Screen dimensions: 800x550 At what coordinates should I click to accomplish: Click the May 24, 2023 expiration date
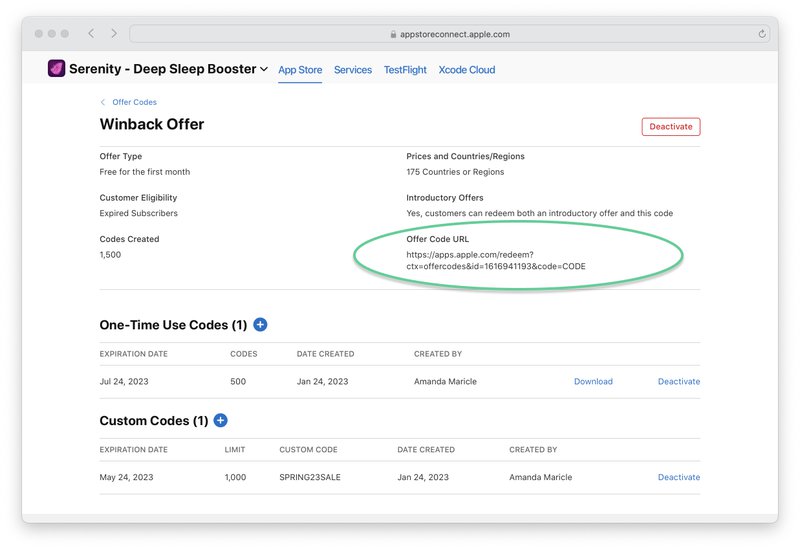tap(126, 477)
